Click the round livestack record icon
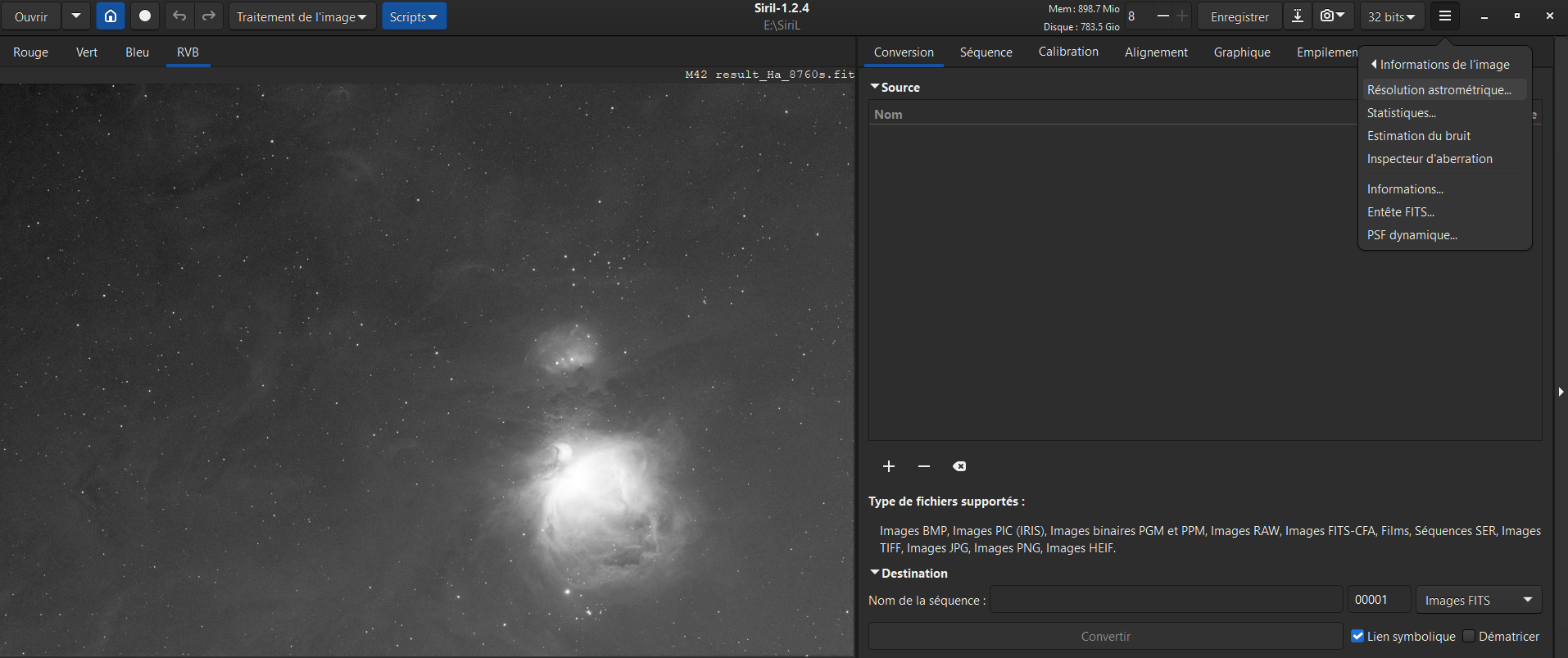Screen dimensions: 1568x658 coord(145,16)
